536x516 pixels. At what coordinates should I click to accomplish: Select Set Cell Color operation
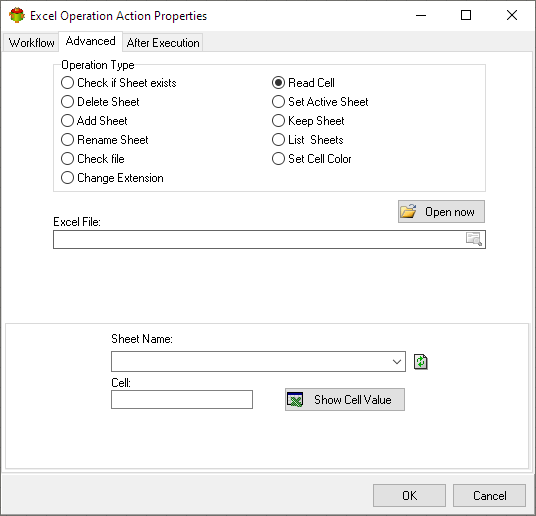[x=311, y=159]
